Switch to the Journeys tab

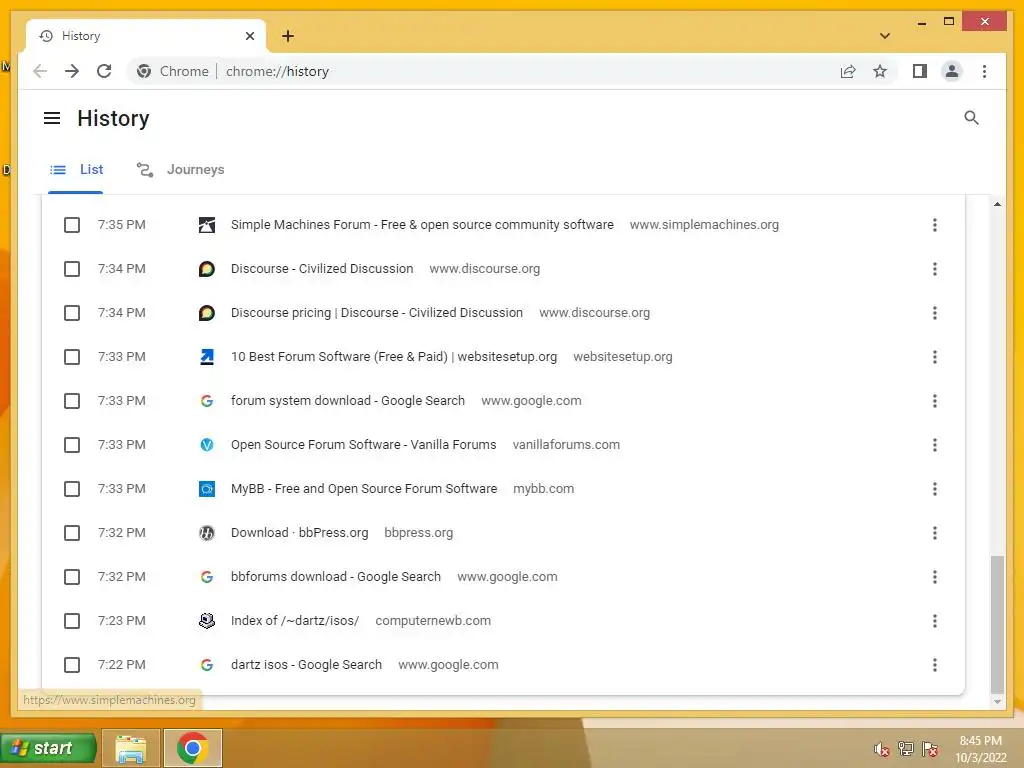(x=180, y=170)
